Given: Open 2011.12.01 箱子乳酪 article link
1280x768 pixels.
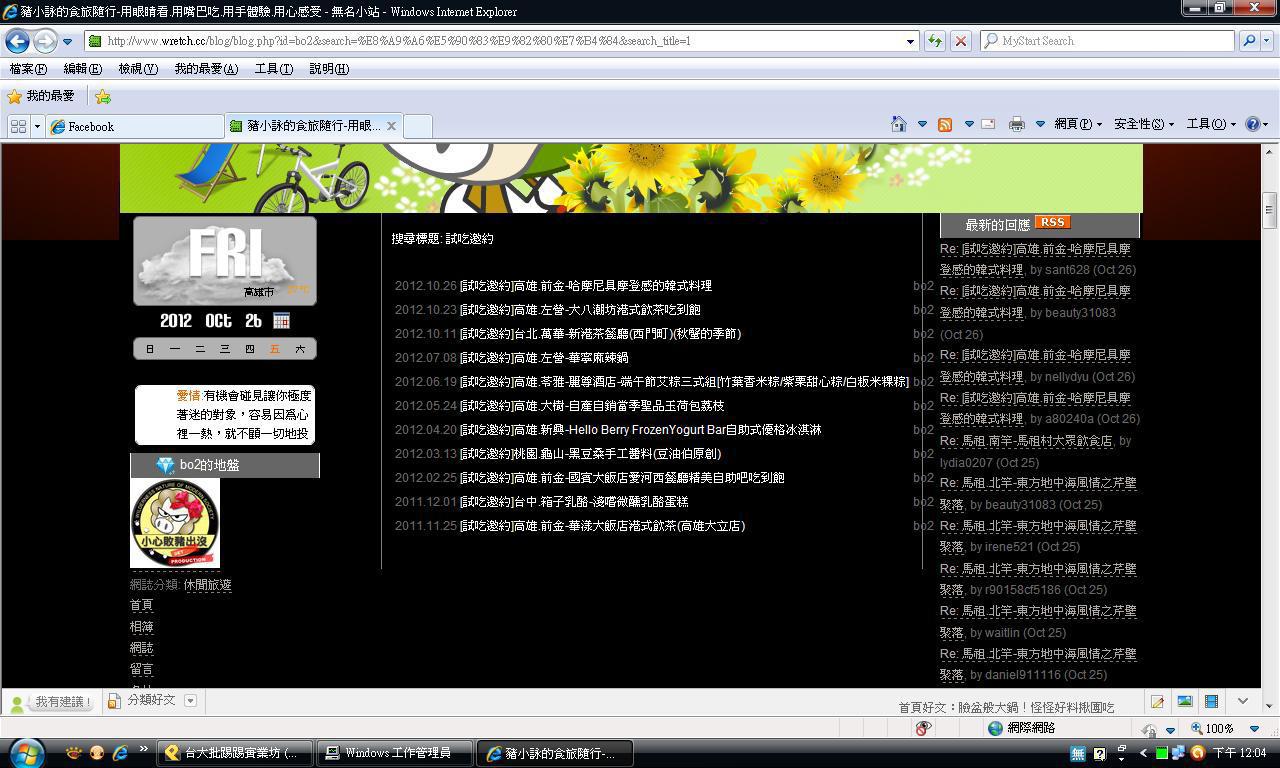Looking at the screenshot, I should [574, 502].
